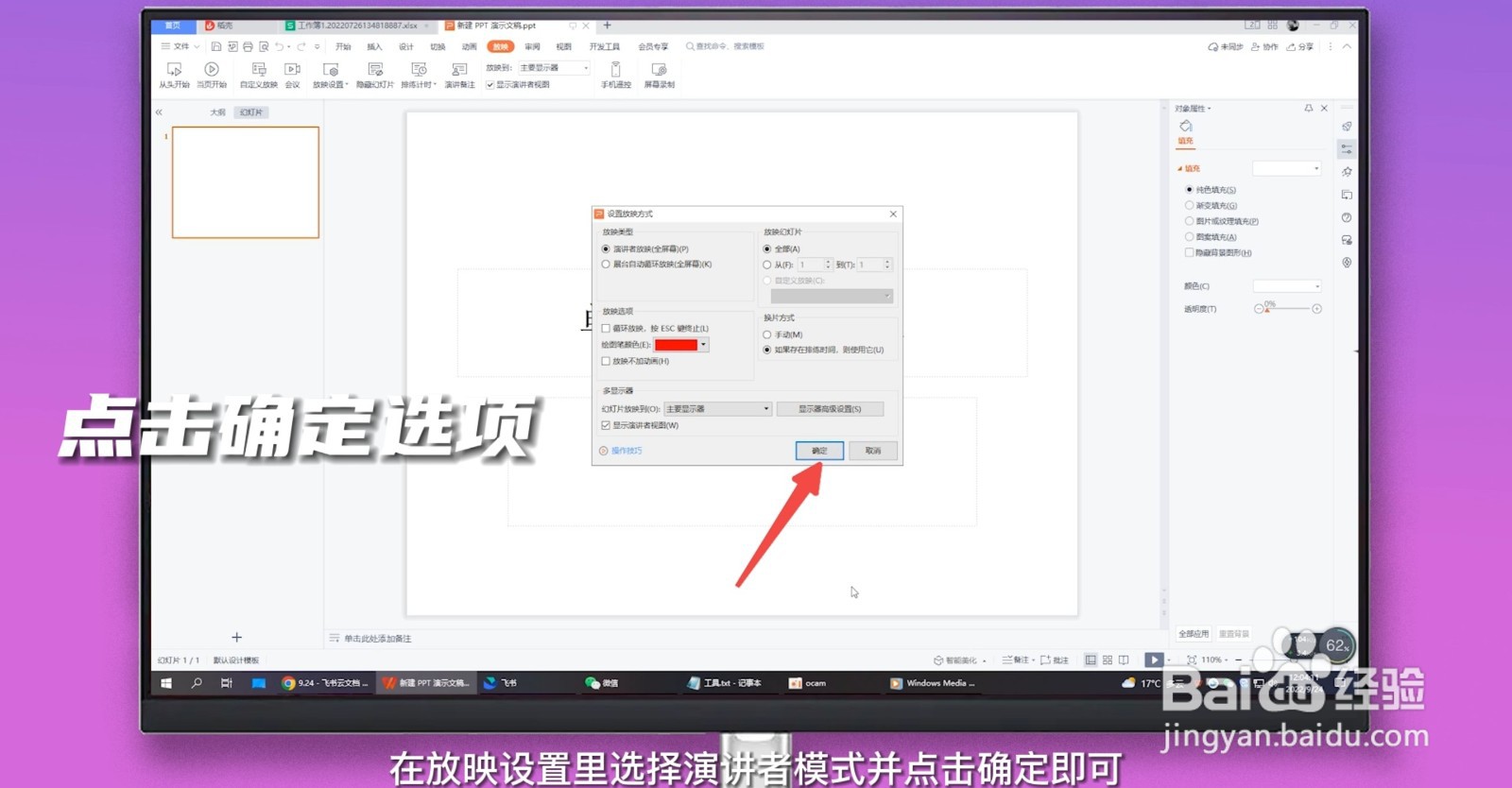This screenshot has width=1512, height=788.
Task: Select 渐变填充 radio in properties pane
Action: coord(1189,205)
